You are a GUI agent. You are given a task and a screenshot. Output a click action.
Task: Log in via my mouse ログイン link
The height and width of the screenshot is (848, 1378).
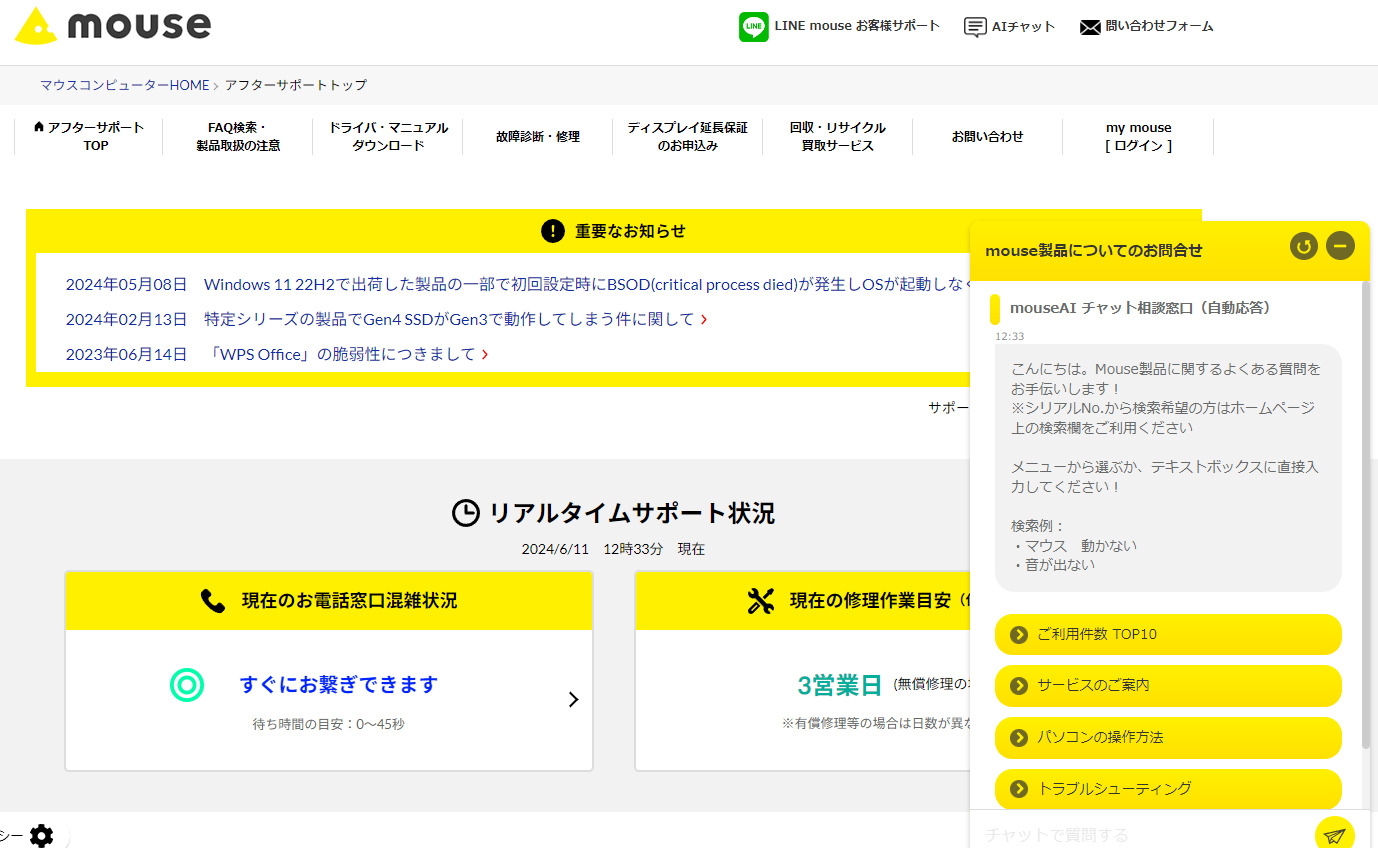coord(1138,136)
